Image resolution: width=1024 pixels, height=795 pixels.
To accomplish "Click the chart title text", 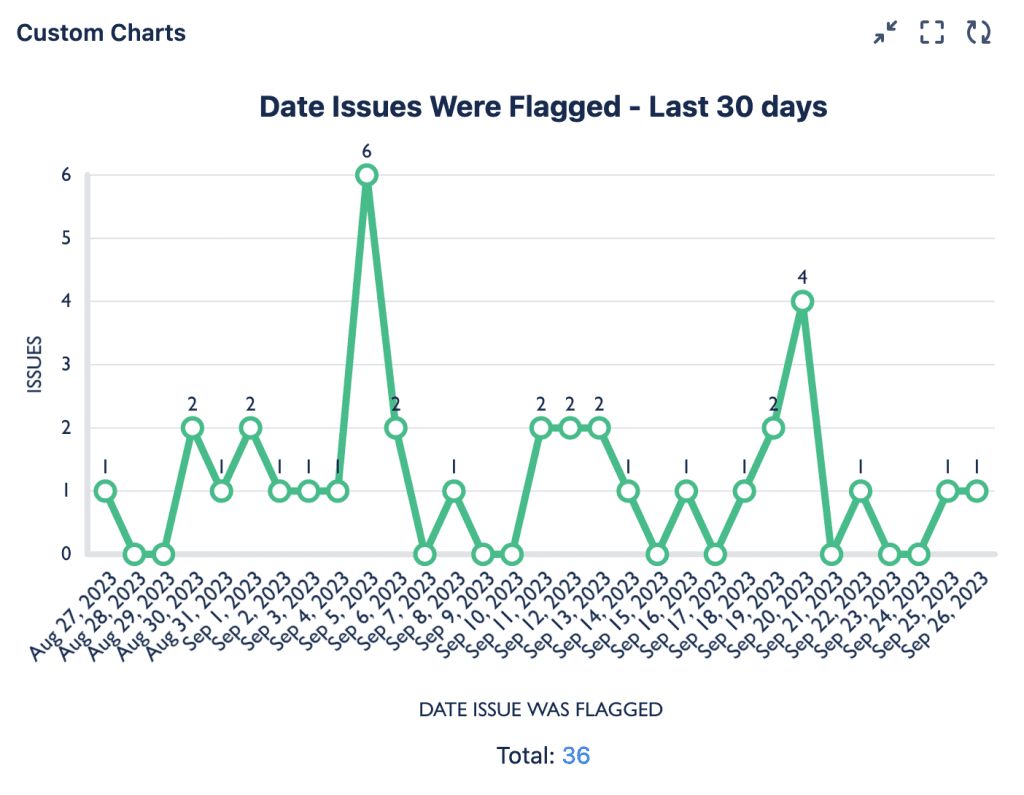I will coord(543,107).
